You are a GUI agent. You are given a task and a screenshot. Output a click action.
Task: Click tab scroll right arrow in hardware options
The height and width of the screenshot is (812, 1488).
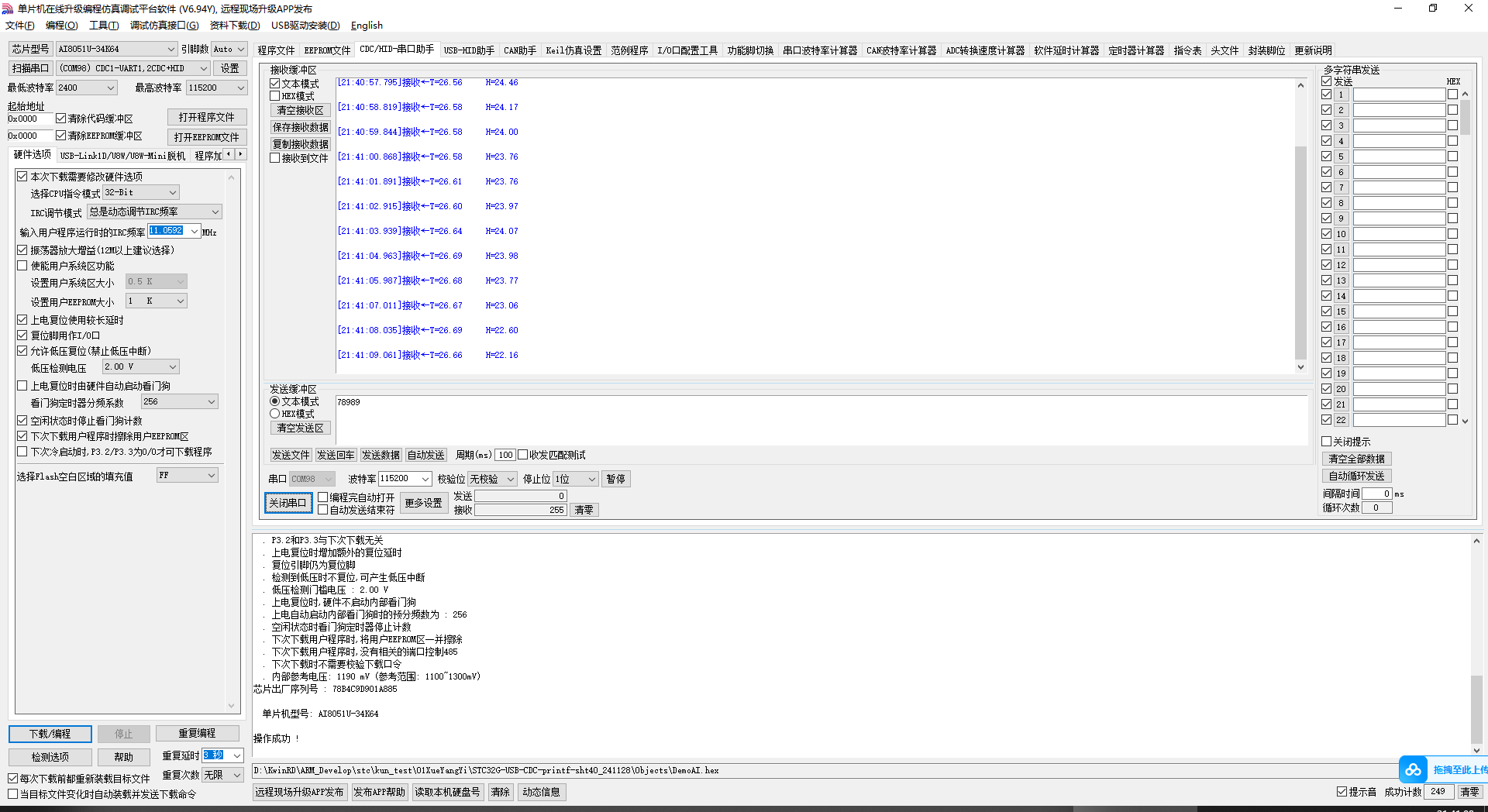click(241, 155)
